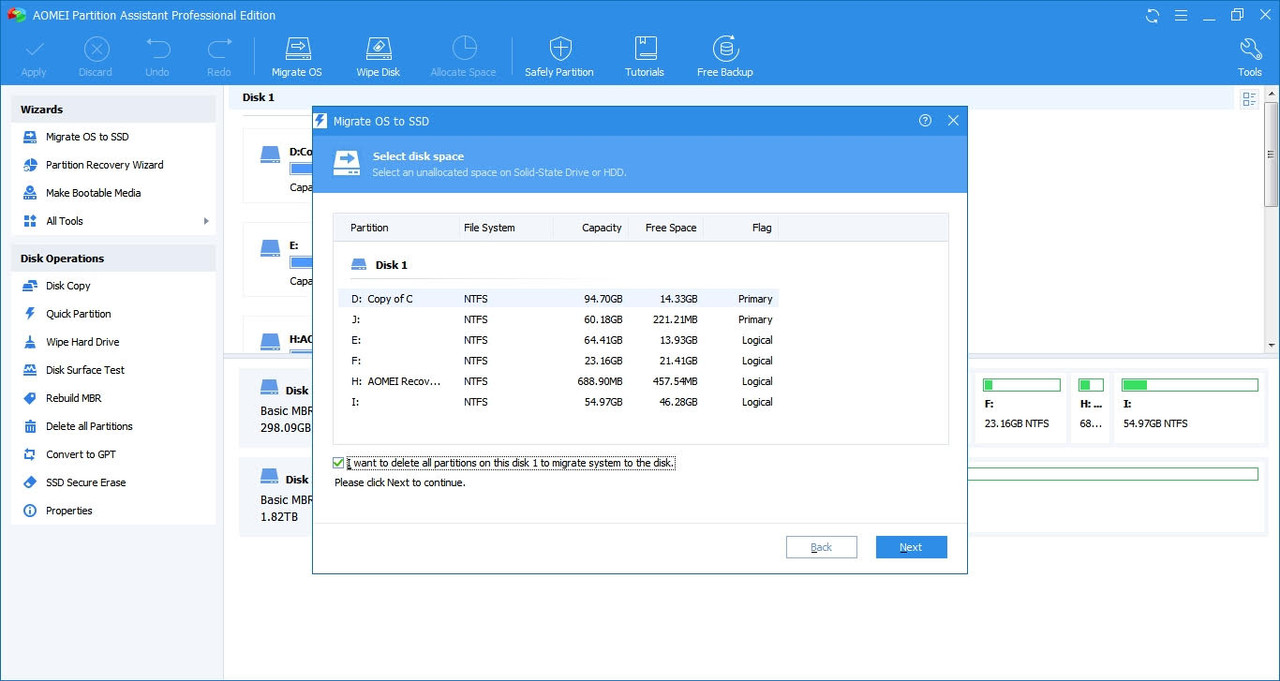Select Convert to GPT
This screenshot has height=681, width=1280.
[80, 454]
